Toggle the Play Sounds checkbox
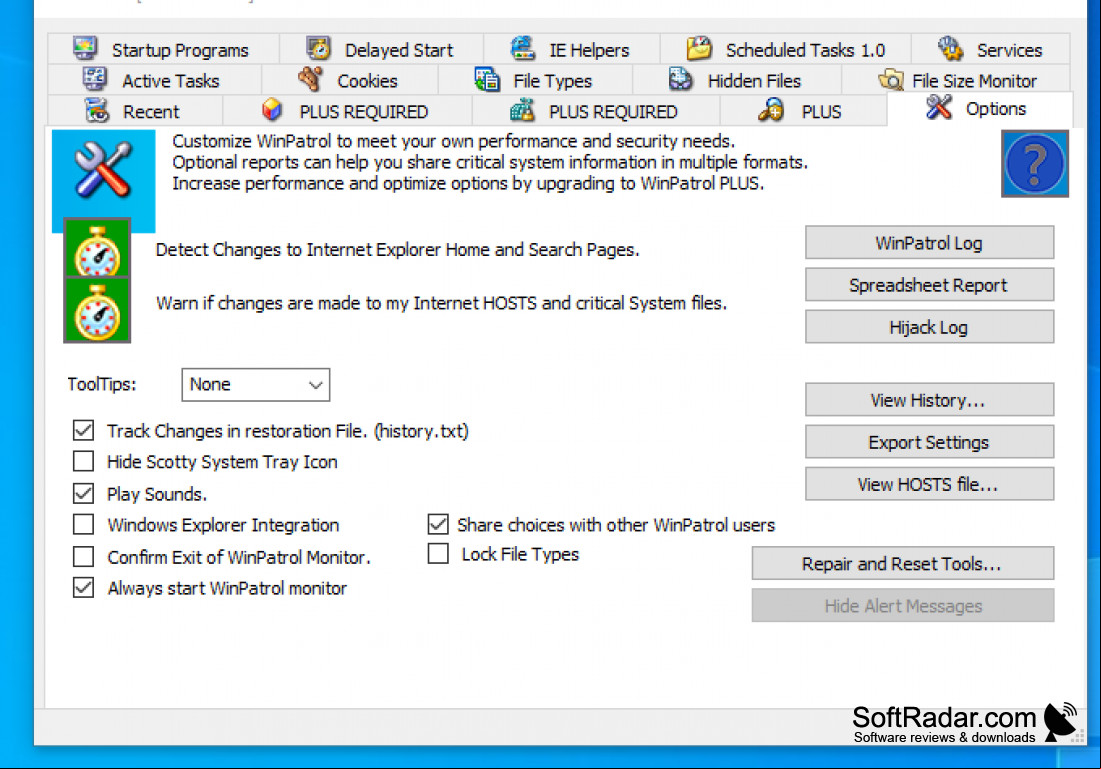 tap(84, 493)
